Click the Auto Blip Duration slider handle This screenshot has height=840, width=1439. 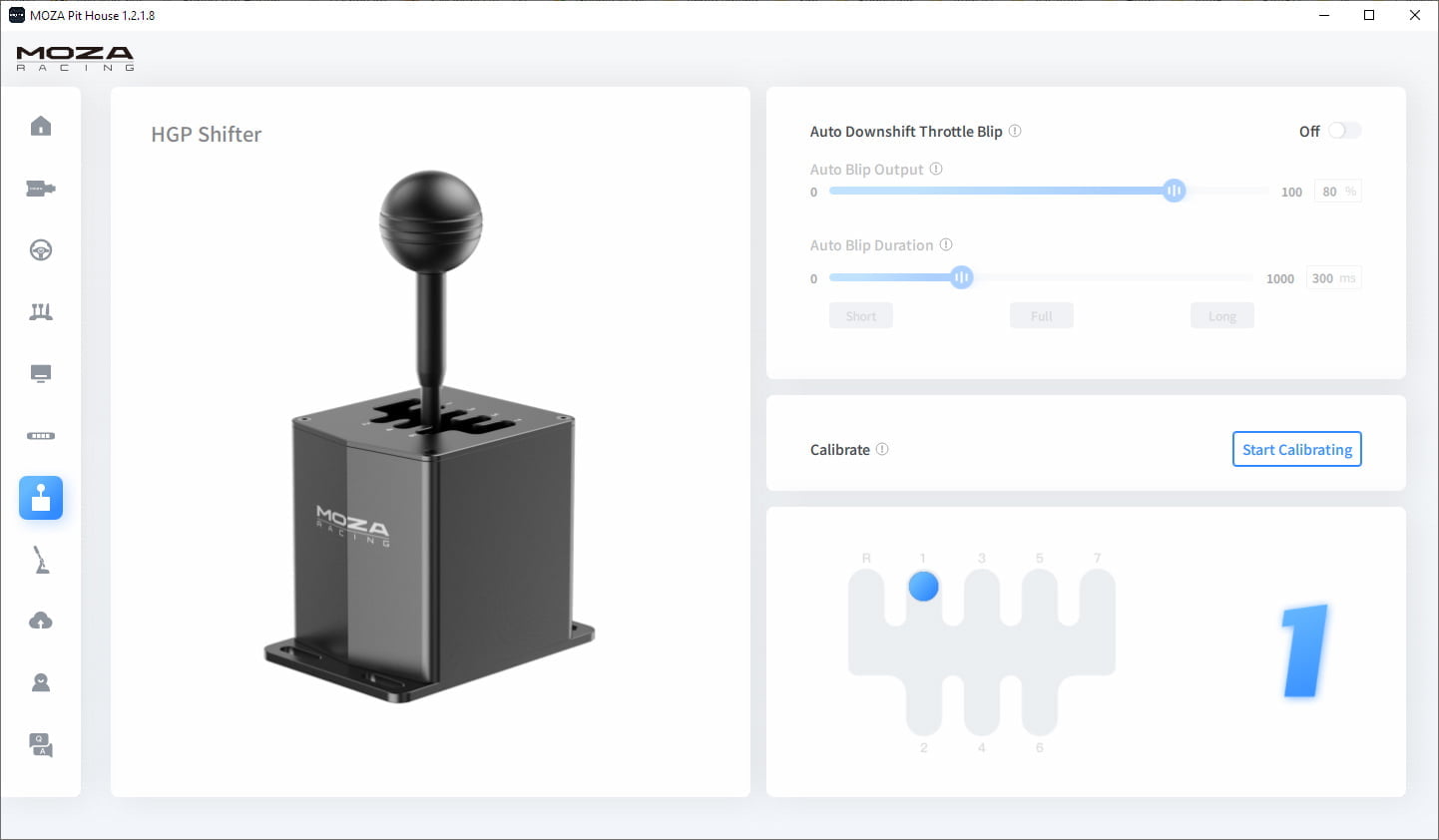click(x=961, y=277)
